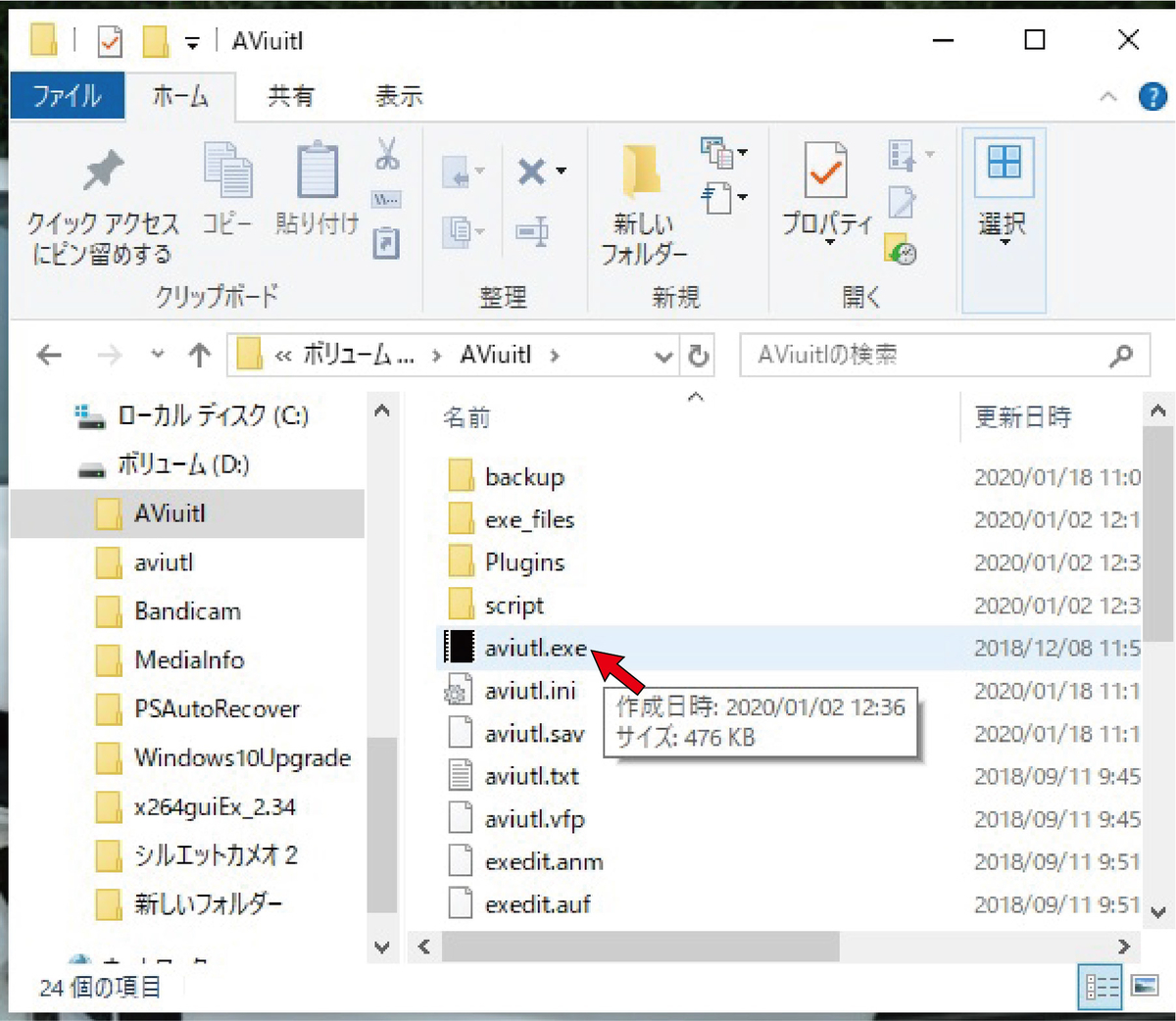Click the Paste shortcut icon
The width and height of the screenshot is (1176, 1021).
[x=387, y=243]
